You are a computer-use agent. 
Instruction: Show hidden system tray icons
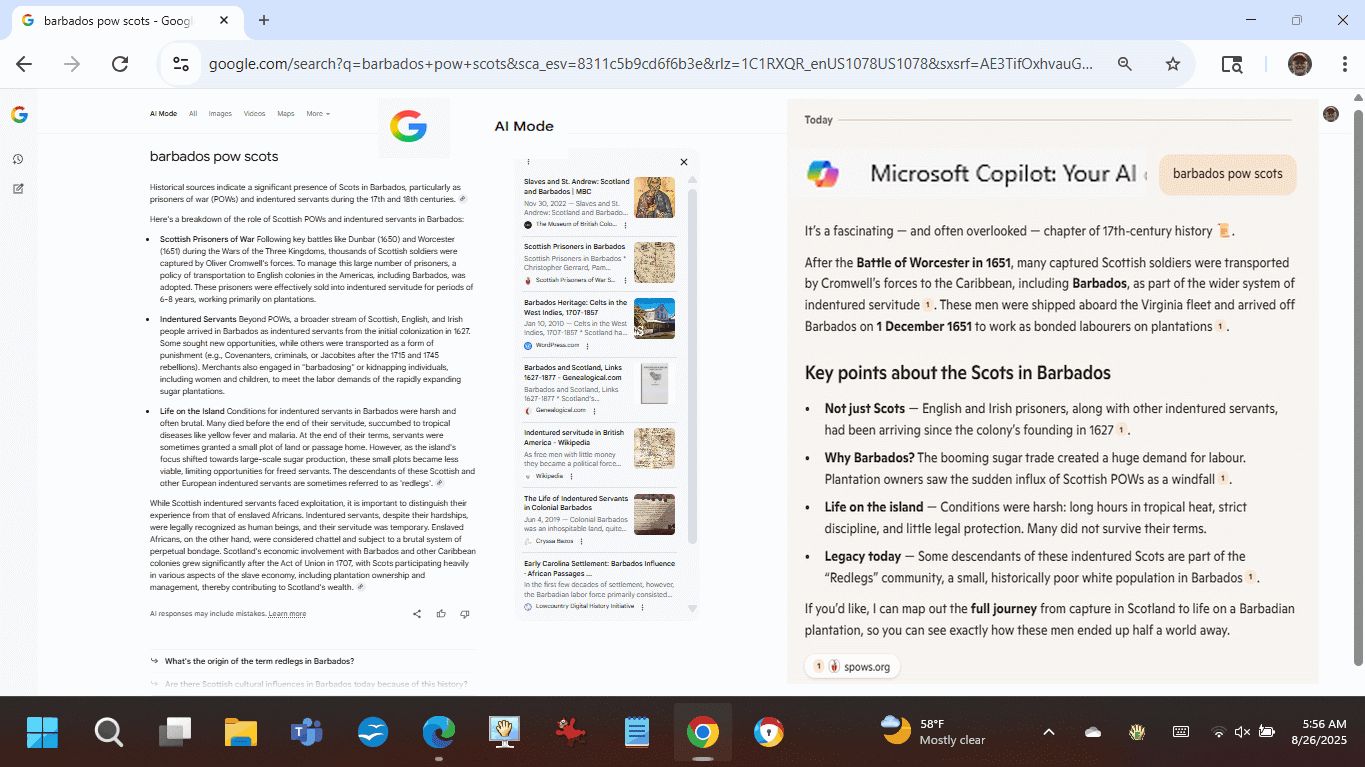(x=1048, y=732)
